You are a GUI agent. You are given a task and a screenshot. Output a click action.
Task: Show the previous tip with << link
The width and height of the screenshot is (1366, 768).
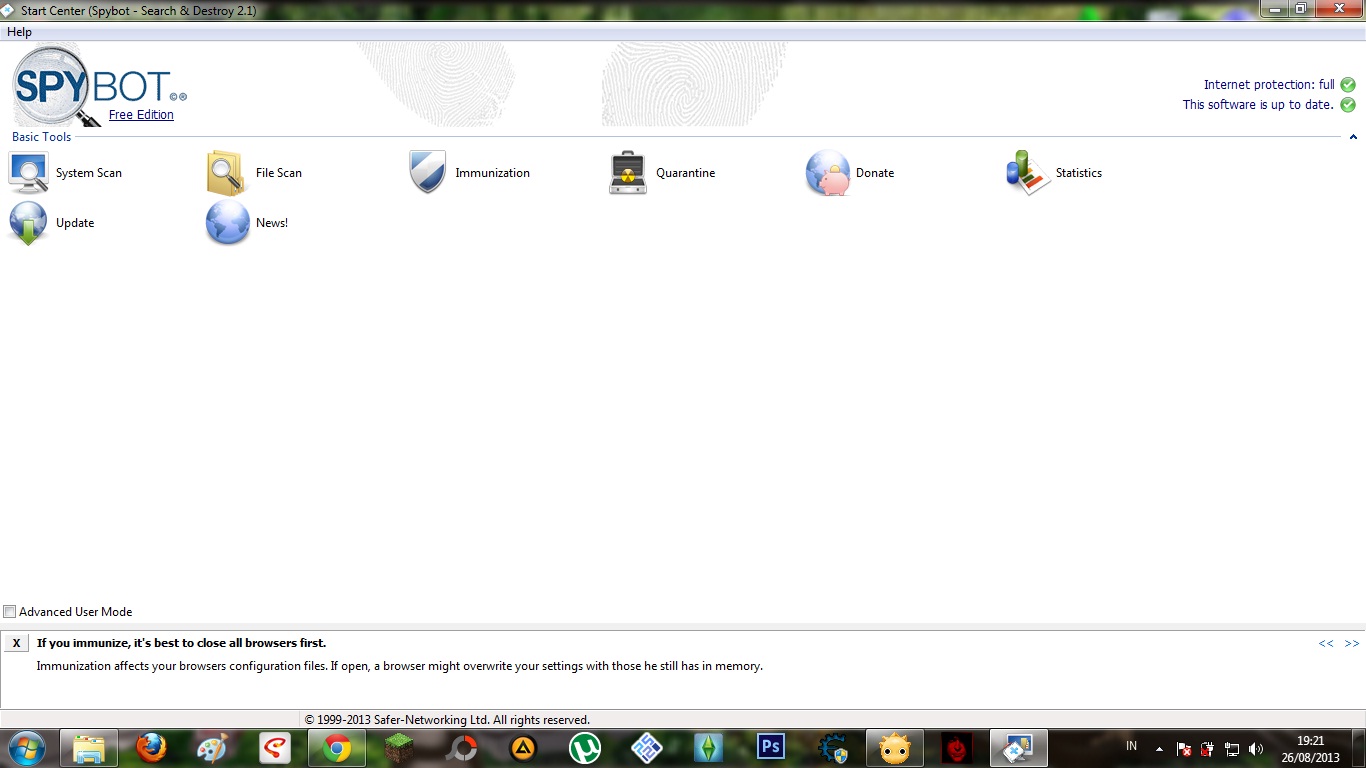[1326, 643]
